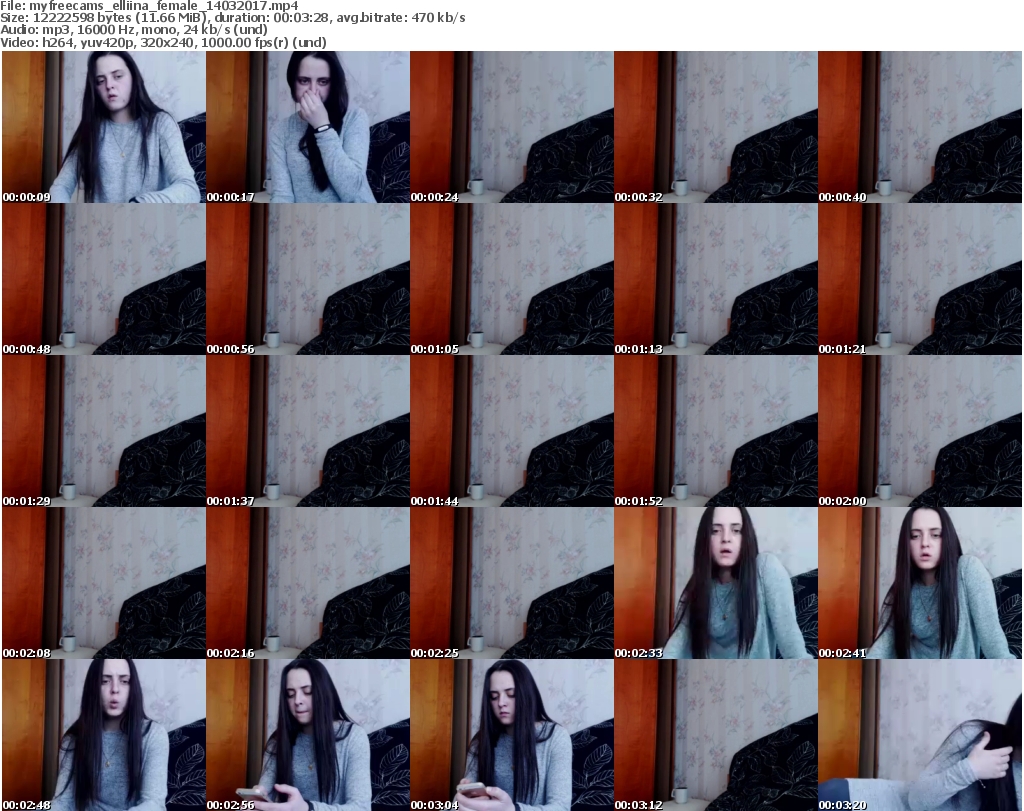Choose the thumbnail stamped 00:02:41
This screenshot has height=811, width=1024.
click(x=920, y=583)
